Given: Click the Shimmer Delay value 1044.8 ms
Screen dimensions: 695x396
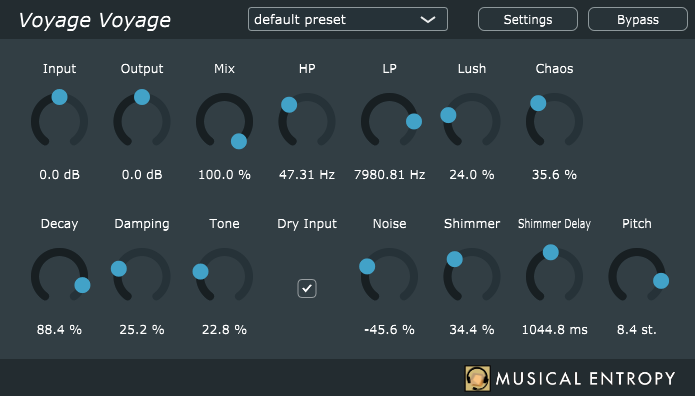Looking at the screenshot, I should click(554, 330).
